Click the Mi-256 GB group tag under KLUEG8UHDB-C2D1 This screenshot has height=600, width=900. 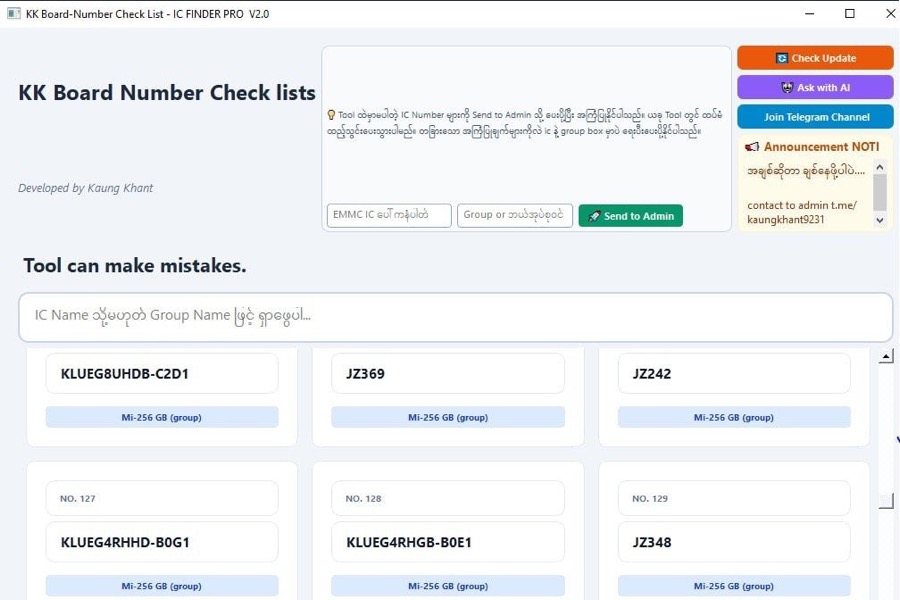tap(162, 417)
